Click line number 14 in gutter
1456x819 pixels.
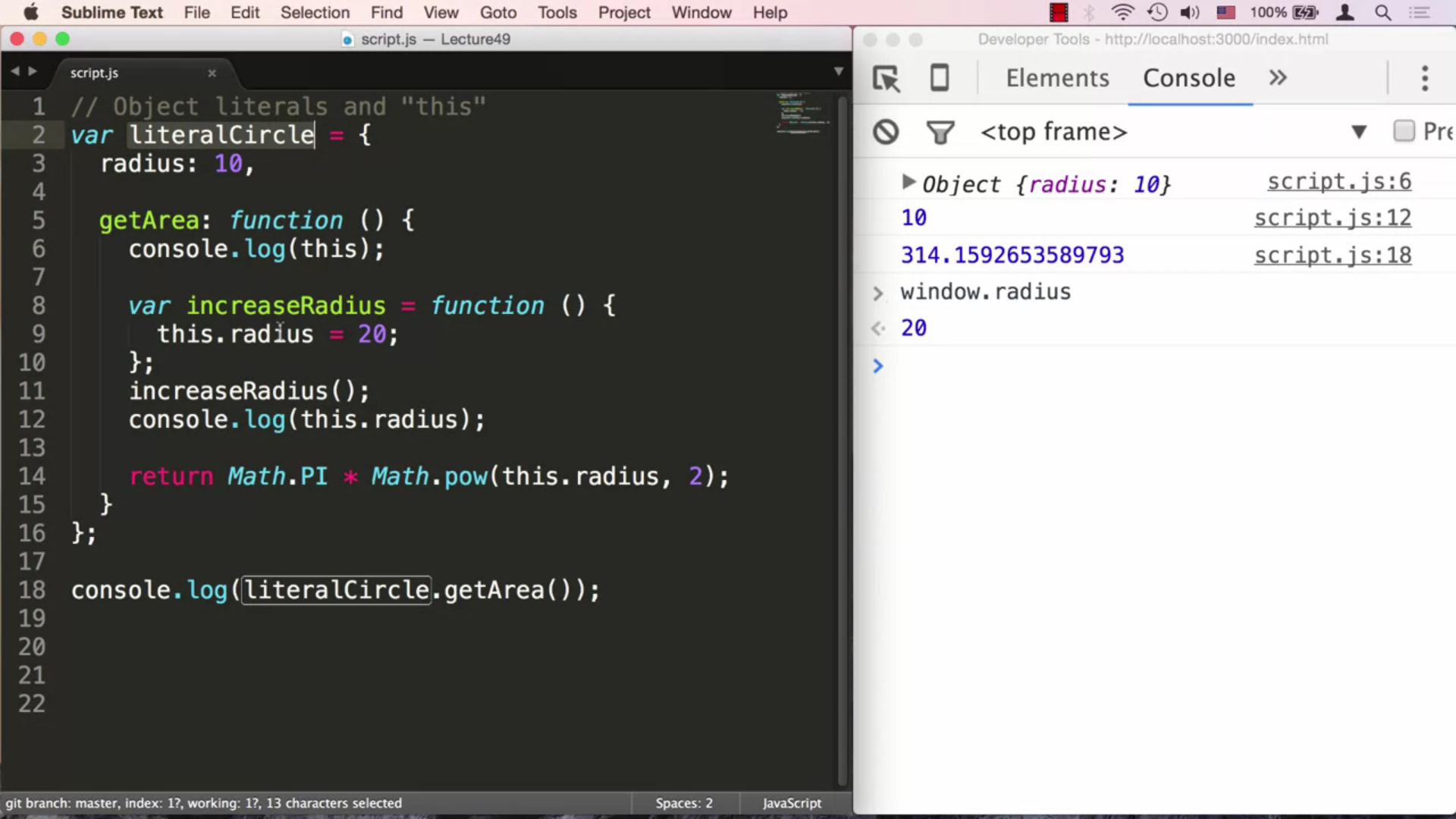click(x=32, y=476)
